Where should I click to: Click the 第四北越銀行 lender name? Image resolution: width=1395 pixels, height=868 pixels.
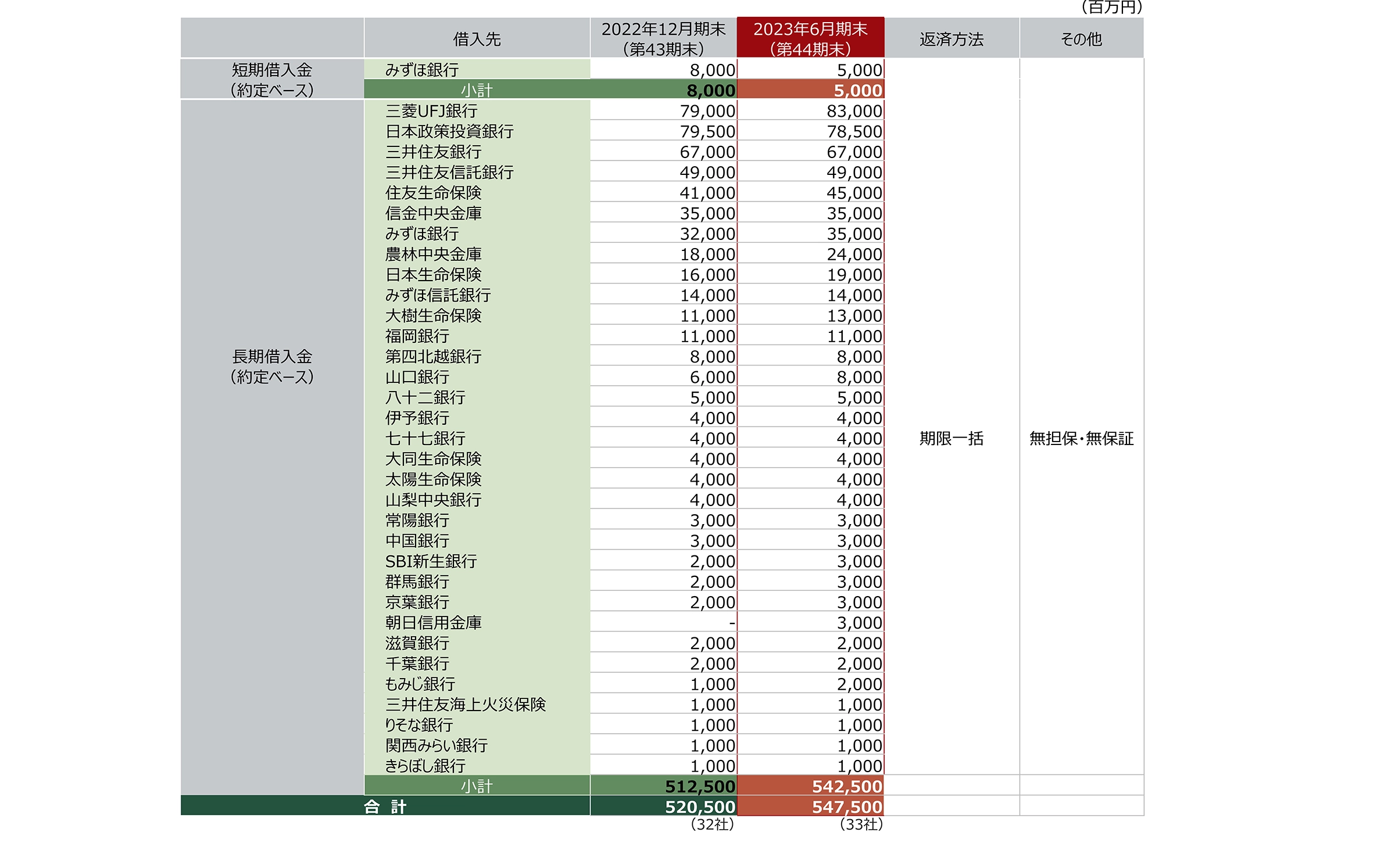[433, 356]
